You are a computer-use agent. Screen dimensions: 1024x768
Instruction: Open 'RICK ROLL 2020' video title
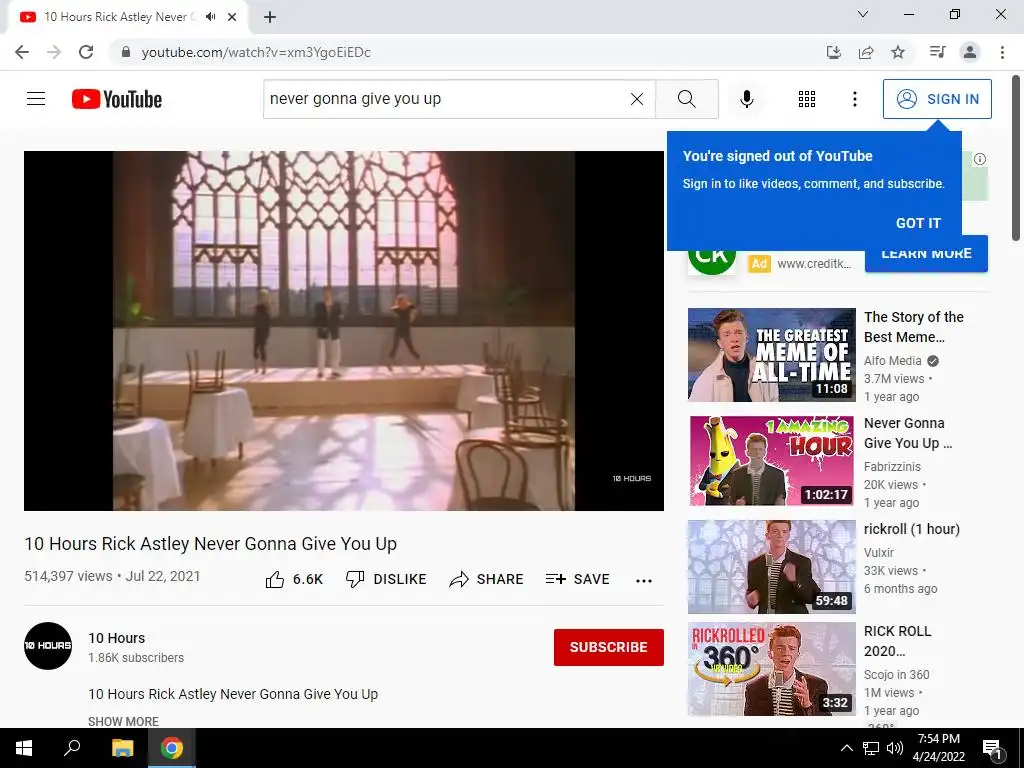(x=897, y=641)
